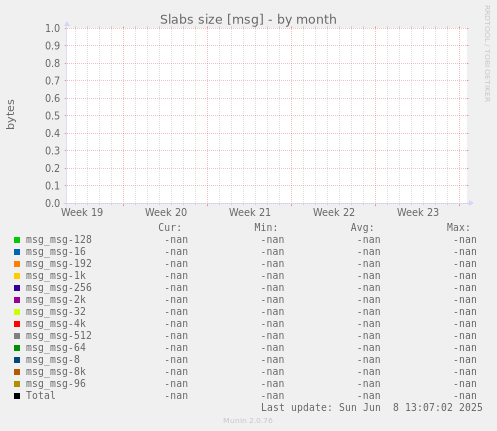Viewport: 497px width, 431px height.
Task: Select the msg_msg-128 legend label
Action: point(59,240)
